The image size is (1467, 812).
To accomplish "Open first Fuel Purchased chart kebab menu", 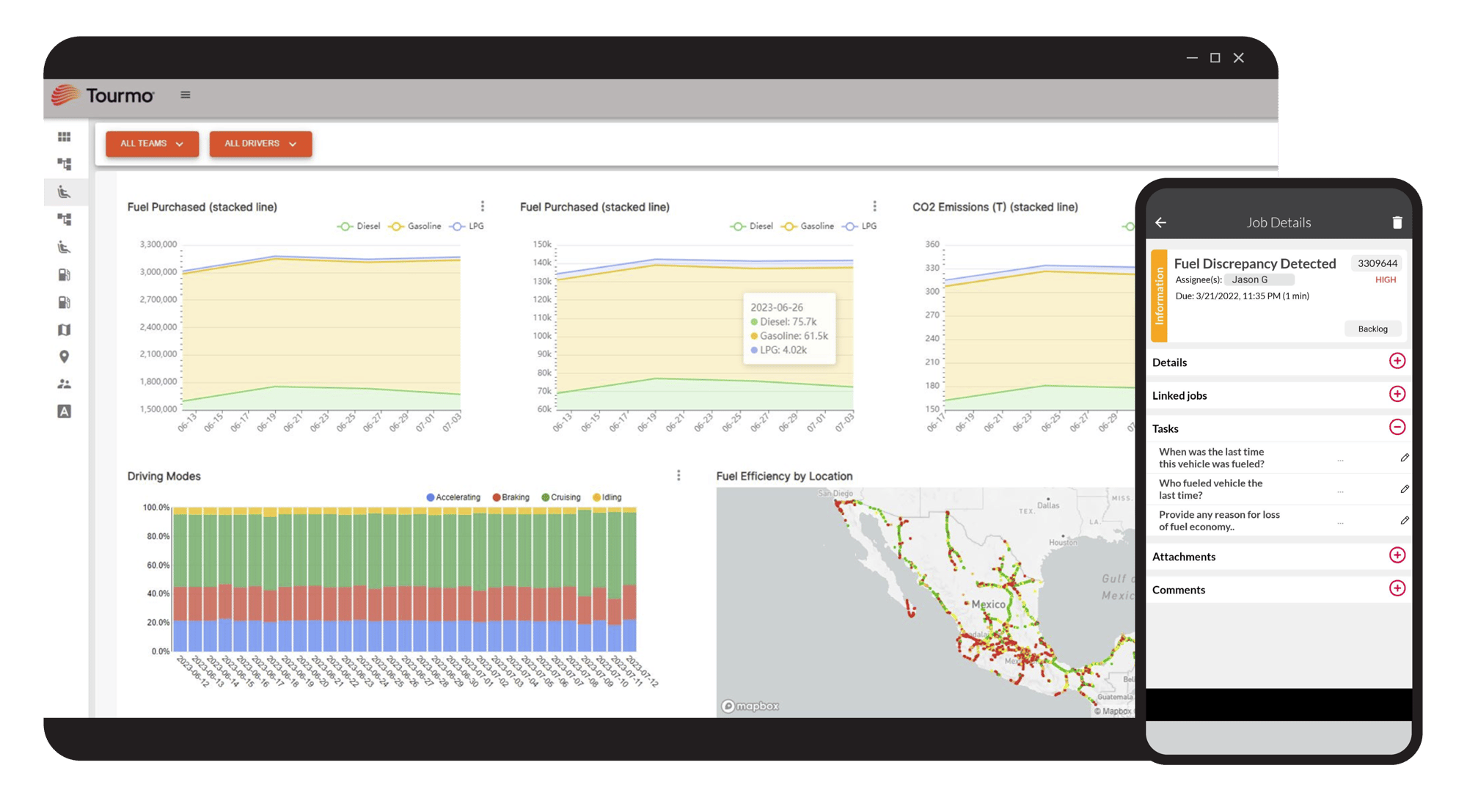I will point(482,206).
